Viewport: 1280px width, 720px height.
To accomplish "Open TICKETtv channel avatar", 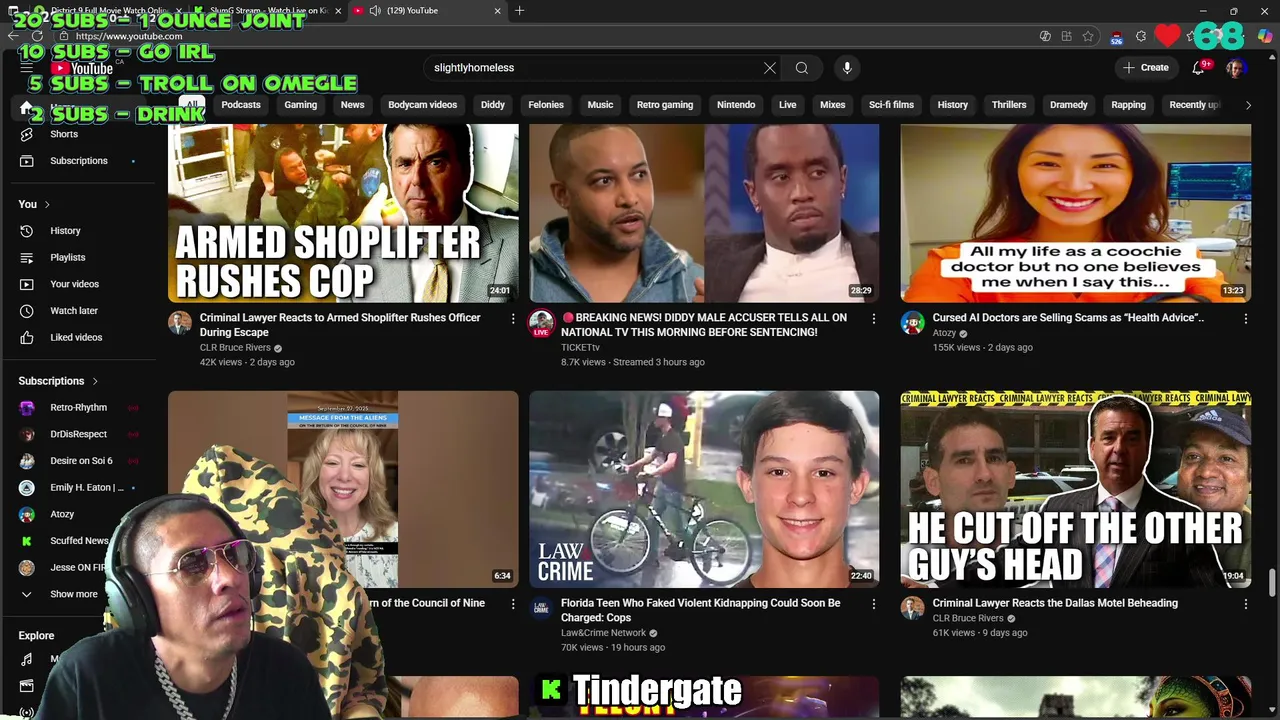I will click(x=541, y=323).
